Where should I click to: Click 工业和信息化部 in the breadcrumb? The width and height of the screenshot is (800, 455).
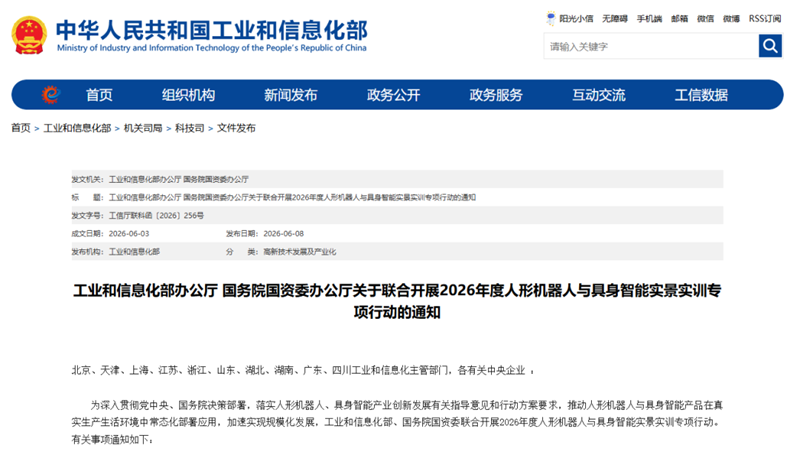click(x=77, y=128)
